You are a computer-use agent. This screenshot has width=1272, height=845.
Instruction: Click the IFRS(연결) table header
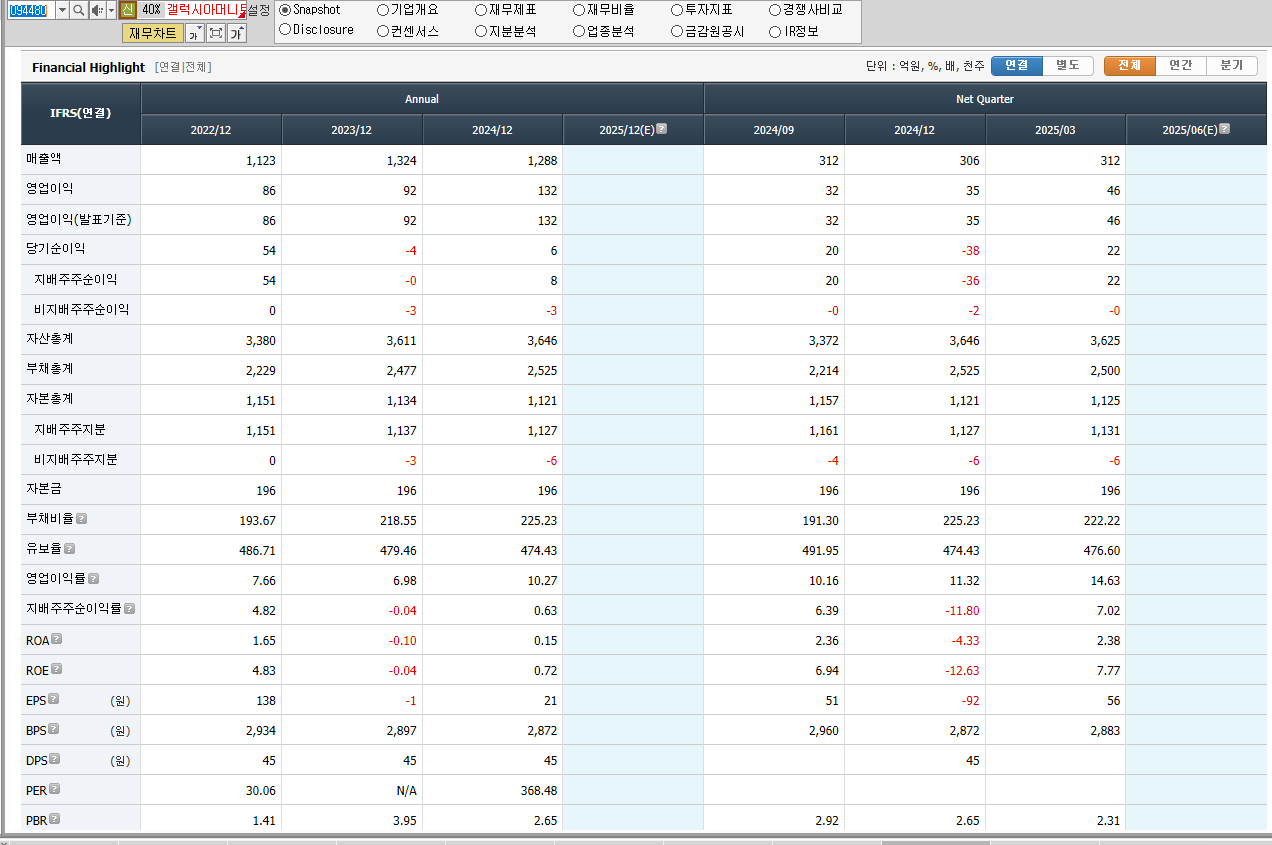[80, 113]
